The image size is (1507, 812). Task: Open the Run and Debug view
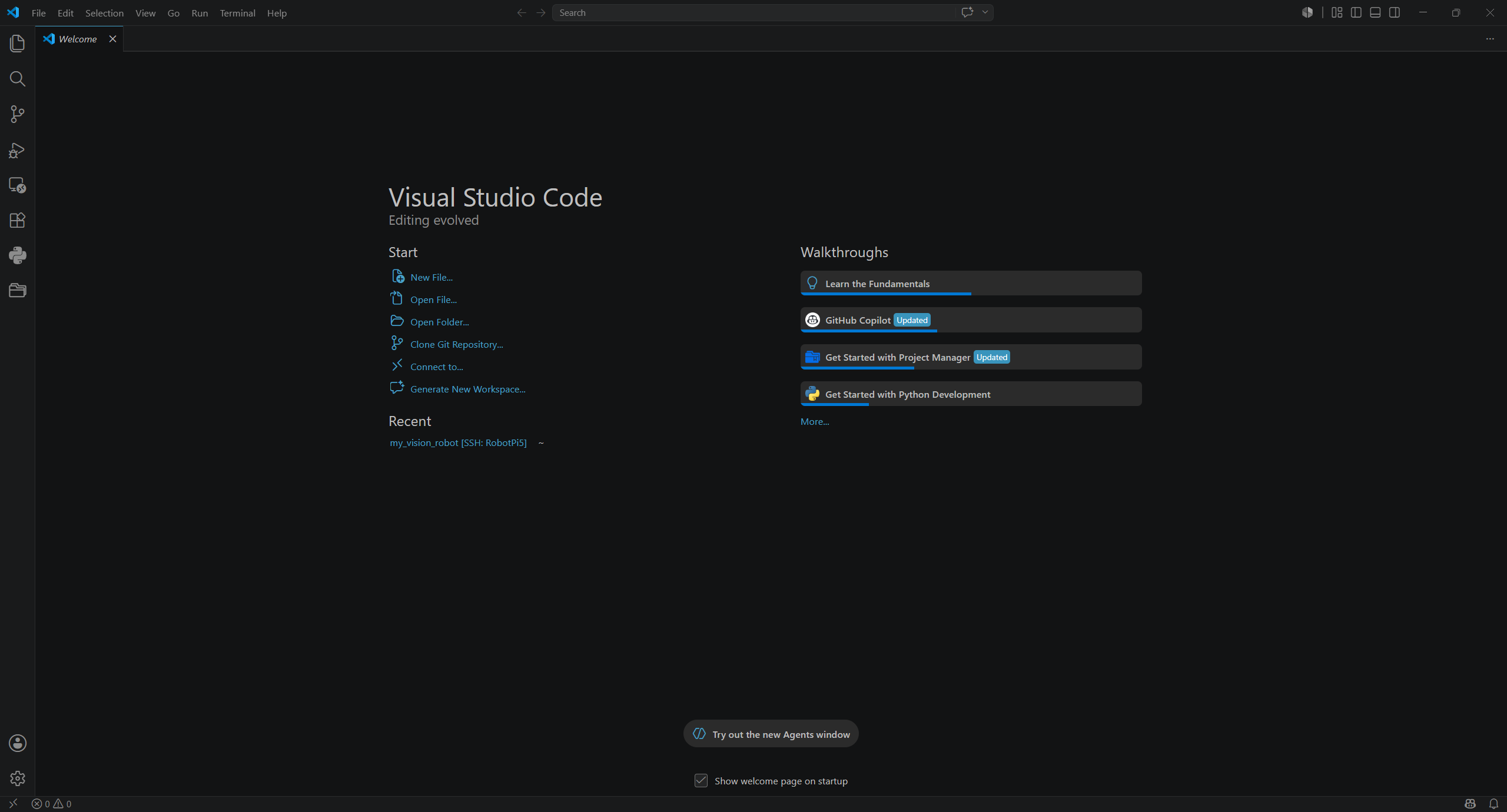pyautogui.click(x=18, y=150)
